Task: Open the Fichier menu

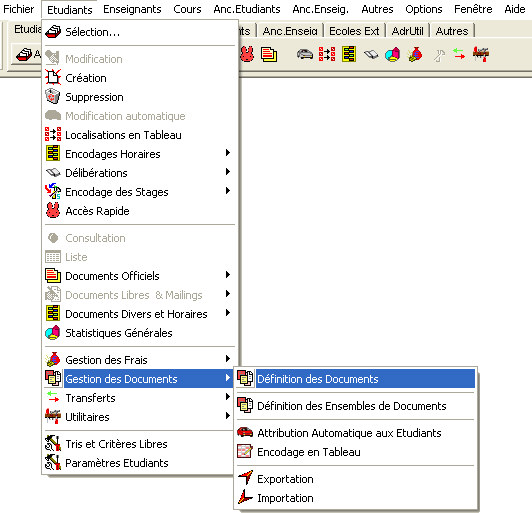Action: click(18, 9)
